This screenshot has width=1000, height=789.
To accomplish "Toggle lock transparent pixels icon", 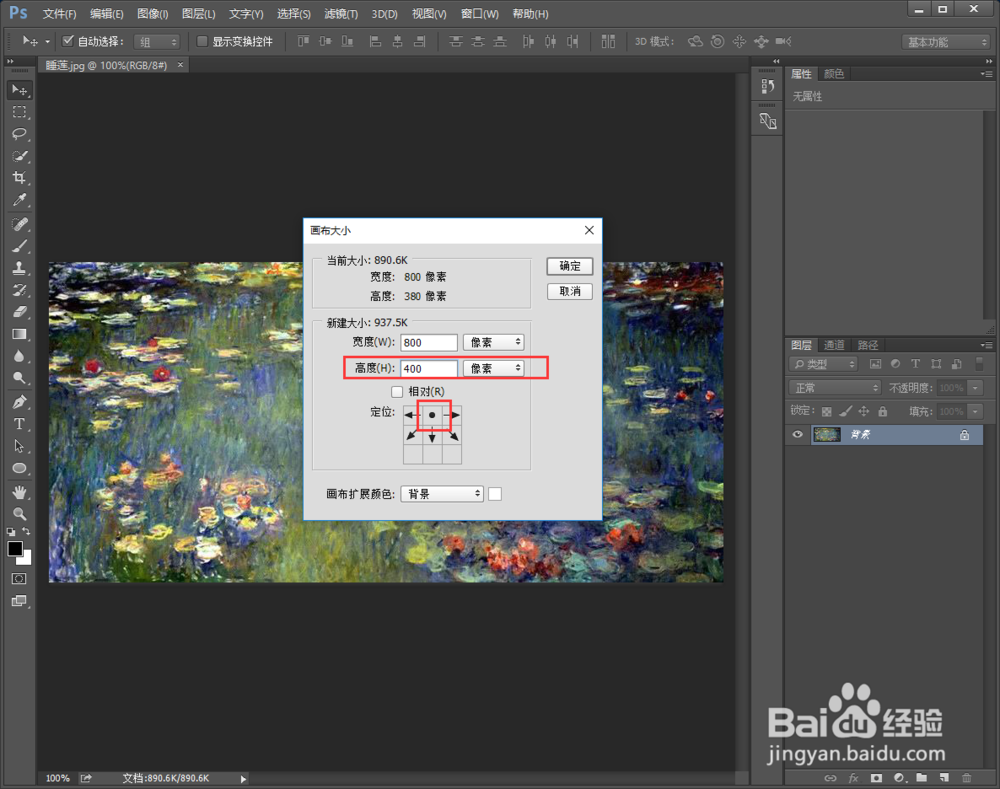I will [x=827, y=411].
